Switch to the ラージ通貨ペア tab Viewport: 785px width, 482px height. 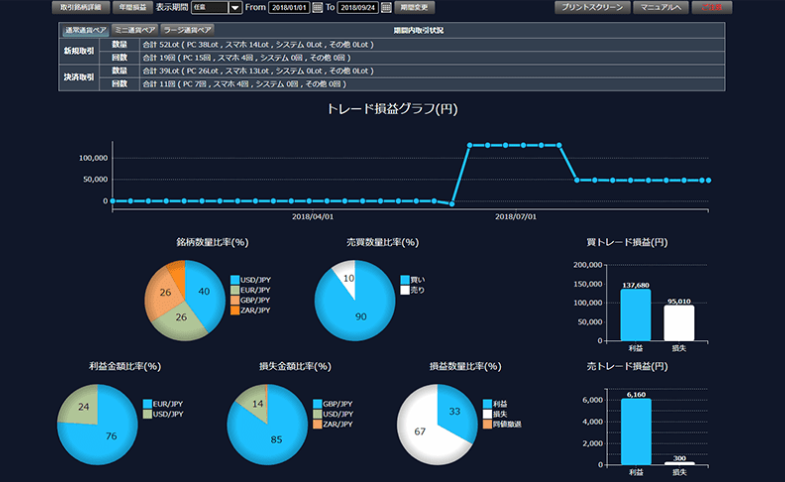[x=187, y=30]
